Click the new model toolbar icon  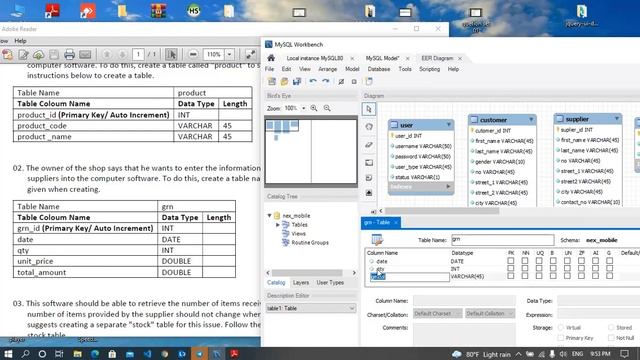coord(272,81)
